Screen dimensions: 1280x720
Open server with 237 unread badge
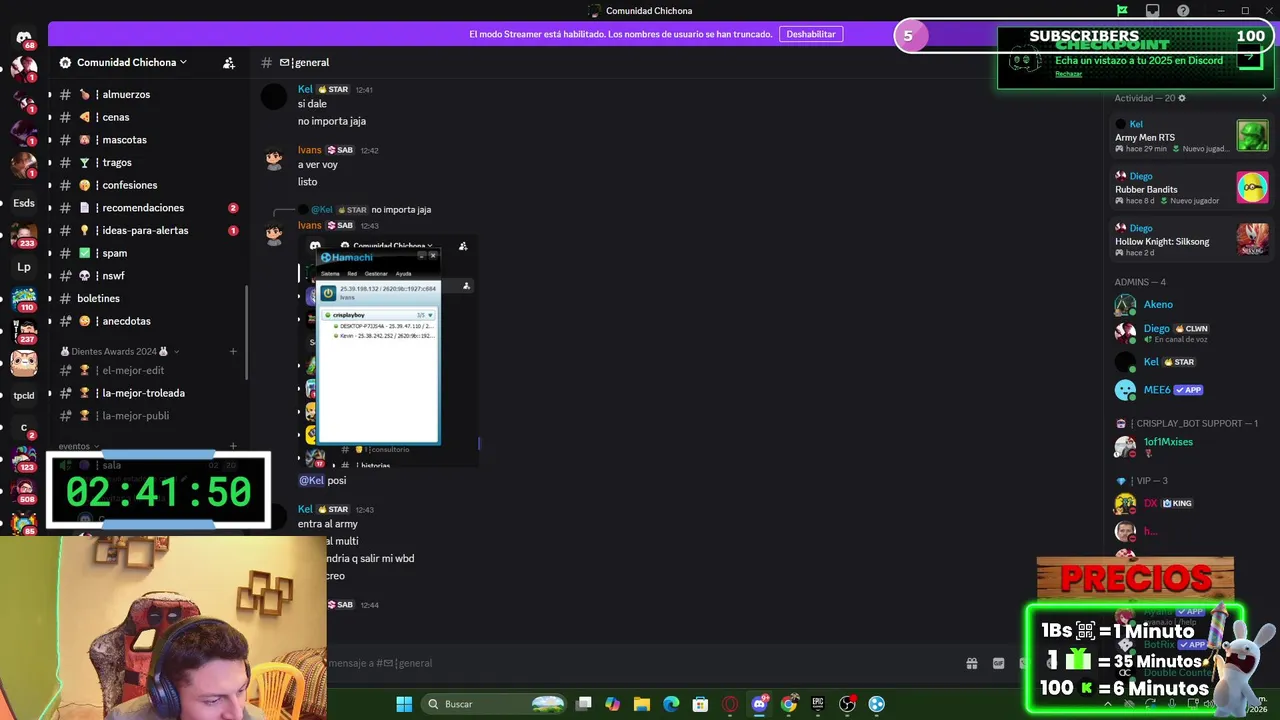tap(24, 331)
